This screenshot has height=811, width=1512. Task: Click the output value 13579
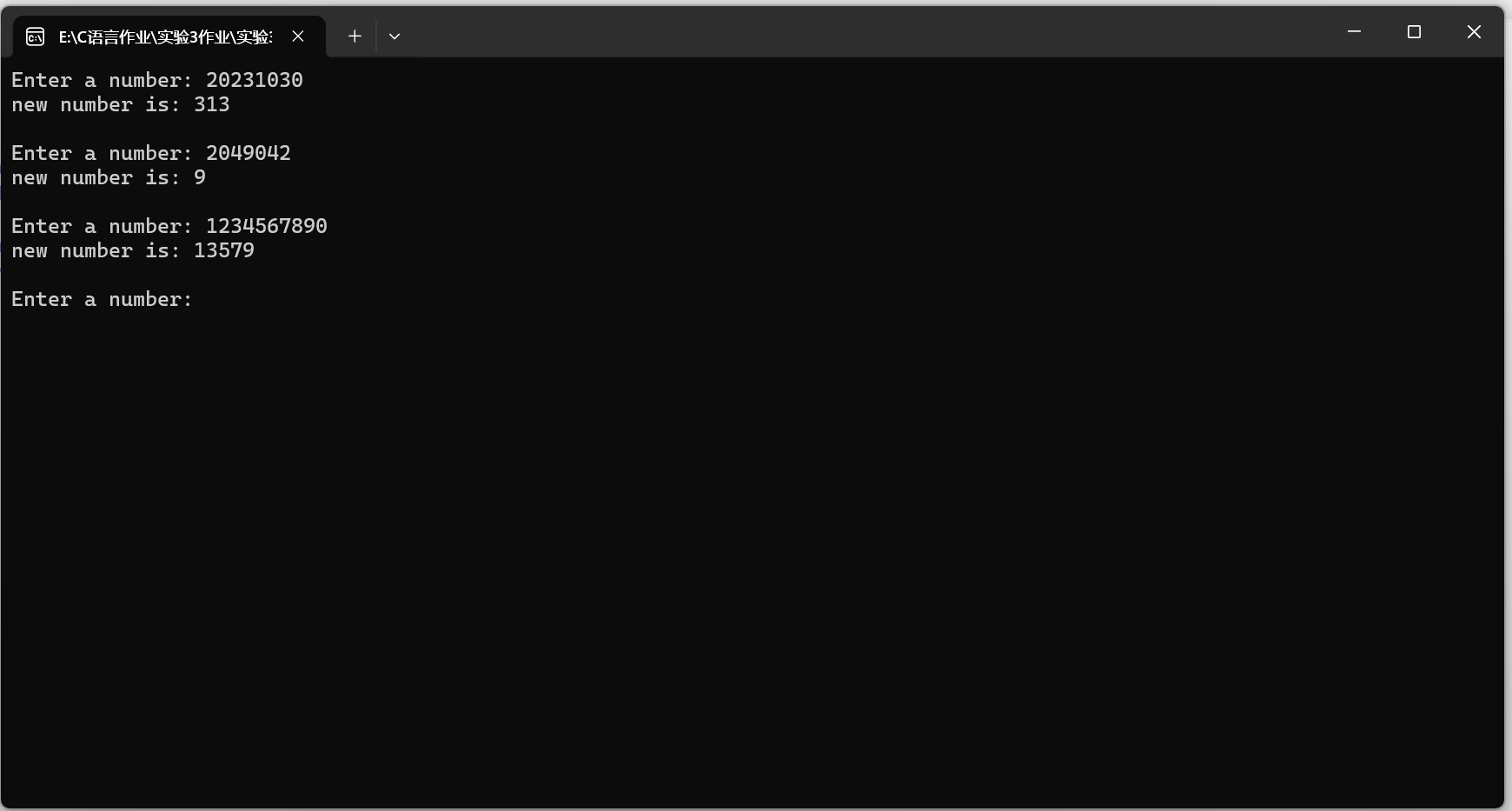[224, 250]
